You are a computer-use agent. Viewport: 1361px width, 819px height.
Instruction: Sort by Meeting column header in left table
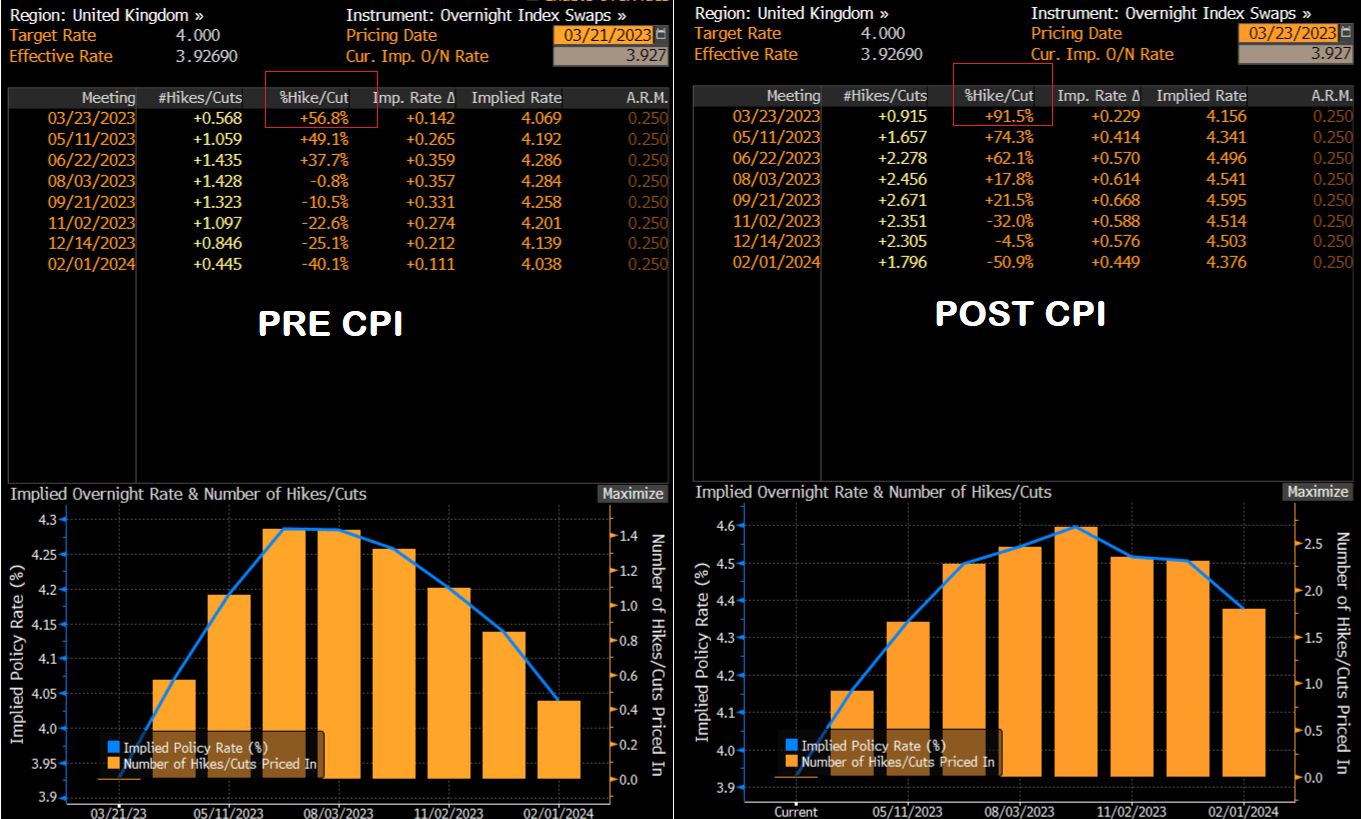pyautogui.click(x=108, y=98)
